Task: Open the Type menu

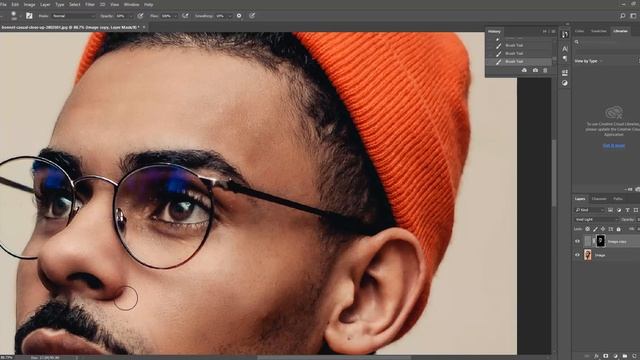Action: [60, 4]
